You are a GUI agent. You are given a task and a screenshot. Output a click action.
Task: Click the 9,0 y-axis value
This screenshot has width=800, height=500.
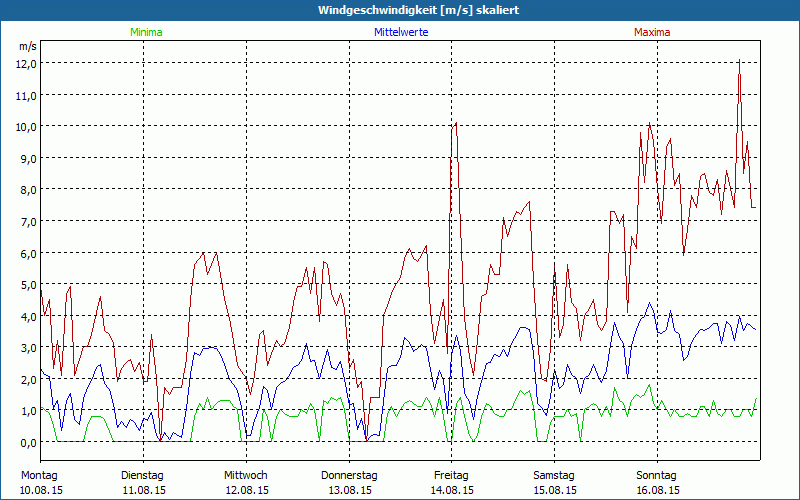[x=29, y=159]
